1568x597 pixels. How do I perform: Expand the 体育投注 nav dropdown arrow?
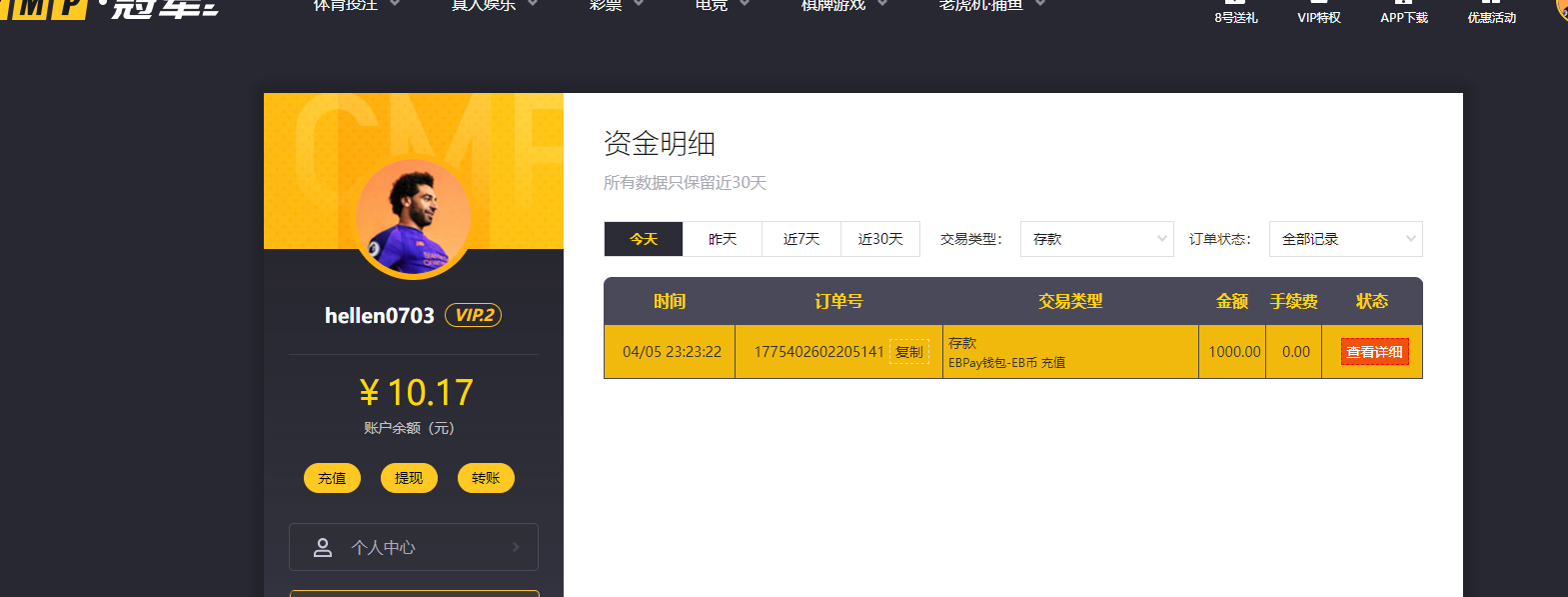pos(395,4)
